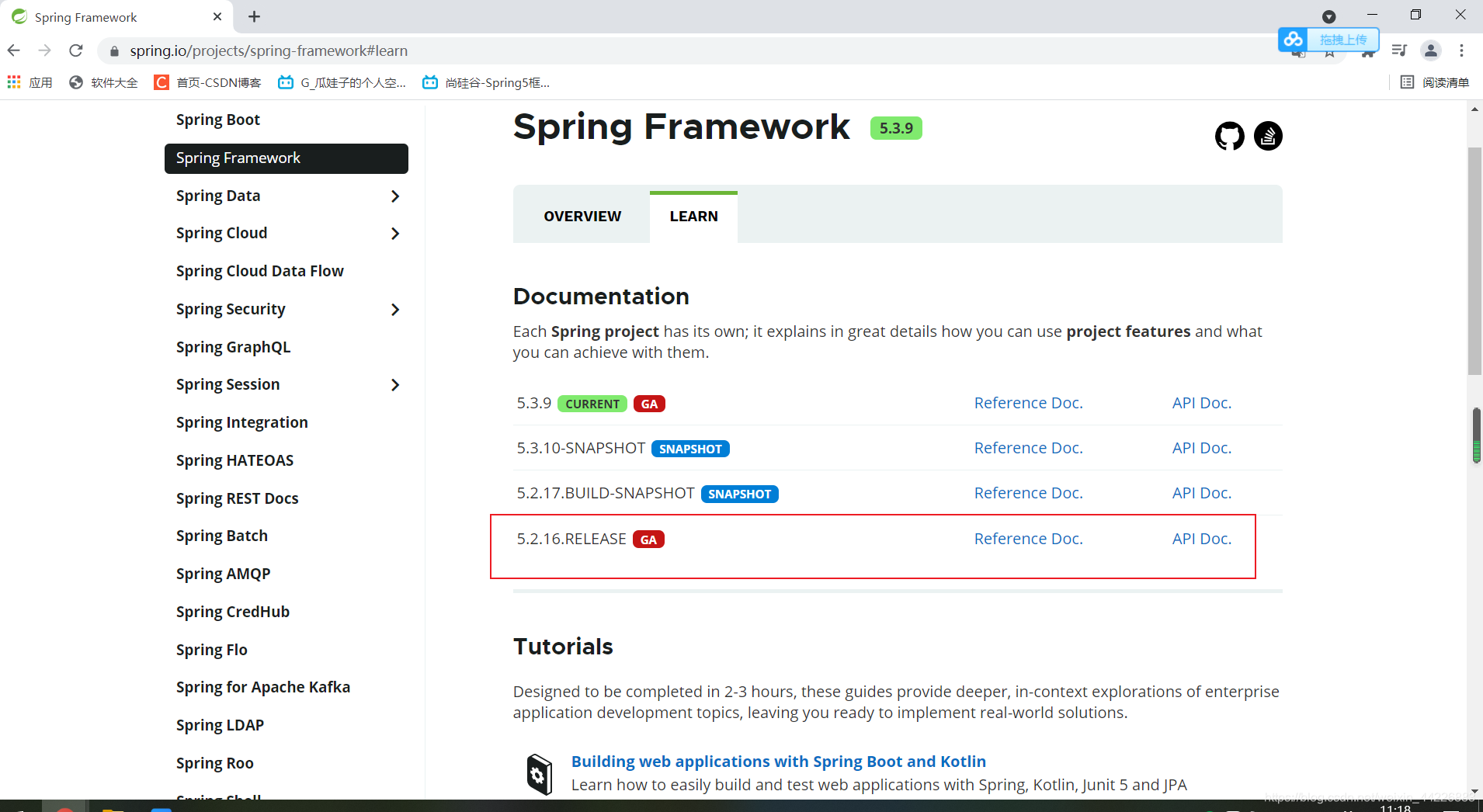Open the media control playlist icon
The height and width of the screenshot is (812, 1483).
point(1399,50)
